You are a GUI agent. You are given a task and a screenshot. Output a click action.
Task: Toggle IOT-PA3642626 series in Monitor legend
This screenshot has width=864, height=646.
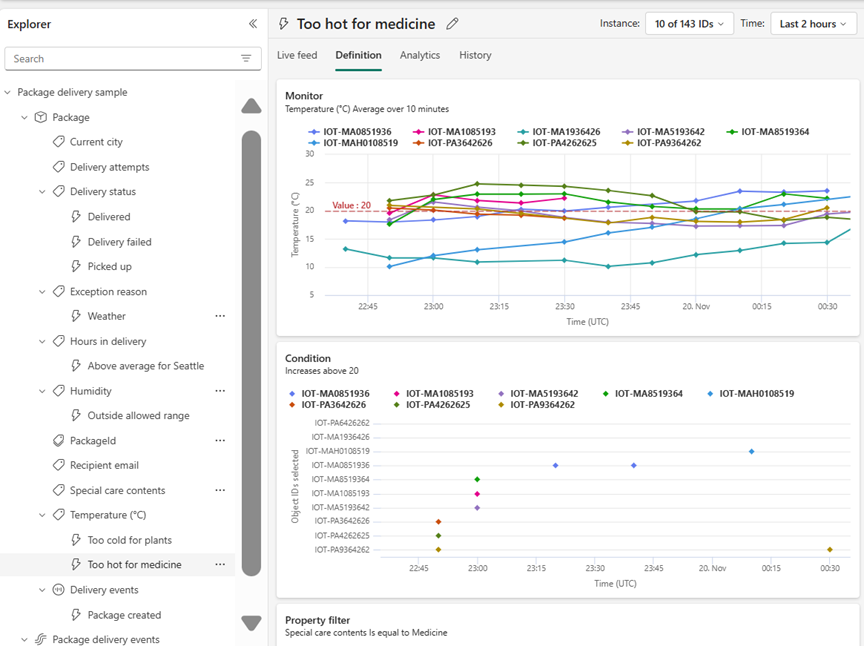coord(455,143)
